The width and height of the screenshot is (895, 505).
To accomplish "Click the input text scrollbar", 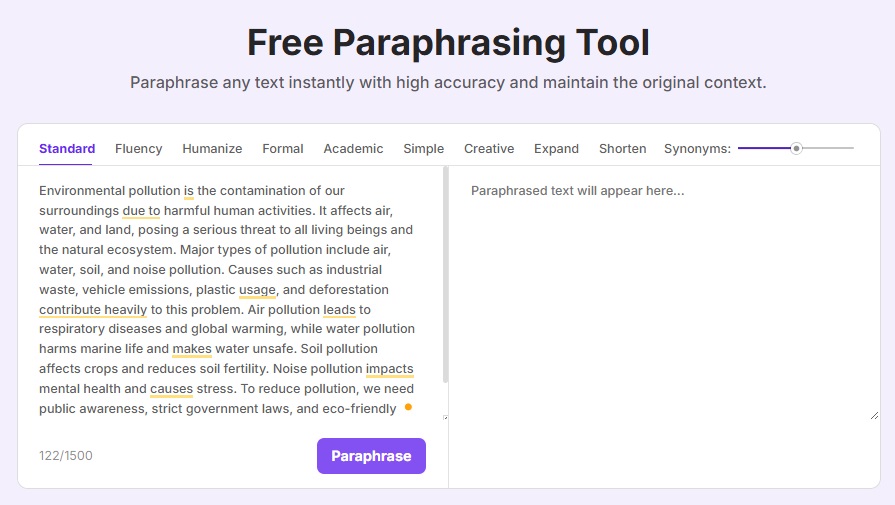I will point(445,275).
